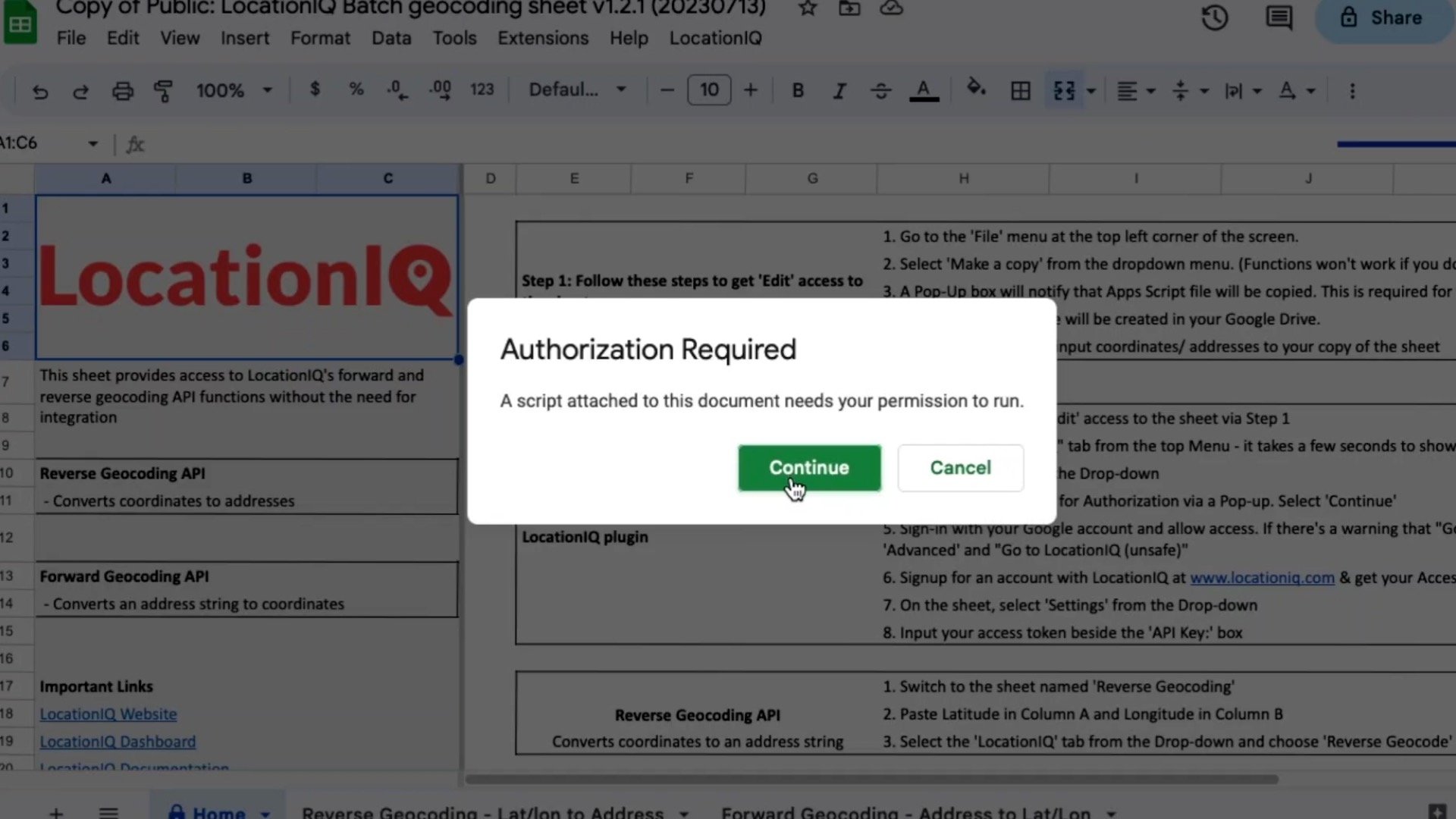Click the move to folder icon
Image resolution: width=1456 pixels, height=819 pixels.
pos(849,8)
